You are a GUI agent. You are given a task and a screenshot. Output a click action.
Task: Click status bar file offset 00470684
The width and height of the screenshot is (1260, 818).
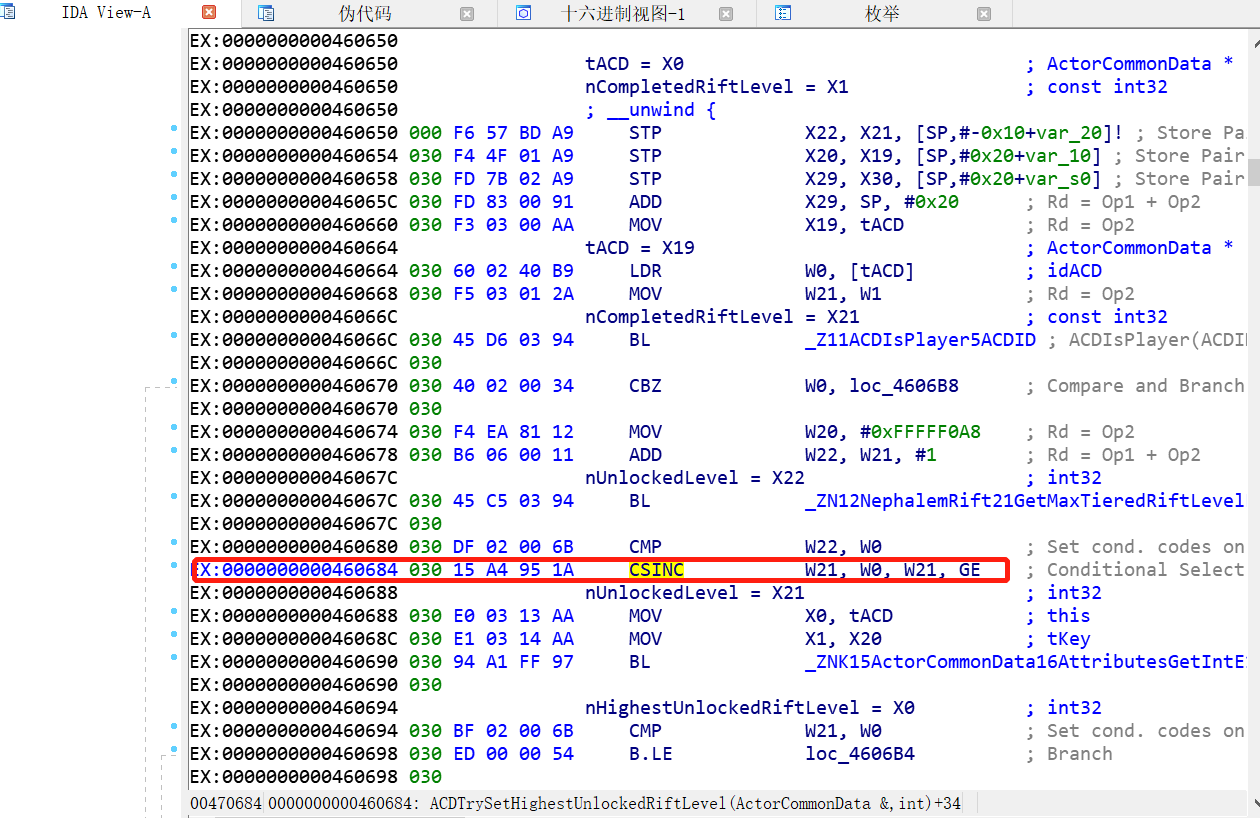[x=226, y=803]
